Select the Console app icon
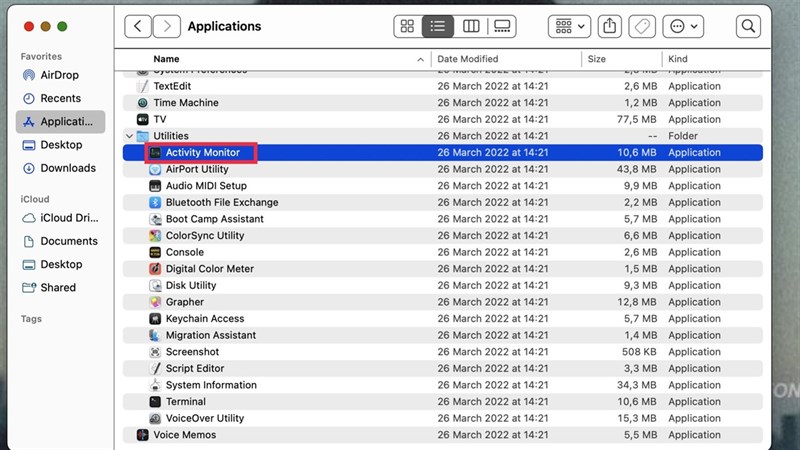This screenshot has width=800, height=450. [155, 252]
